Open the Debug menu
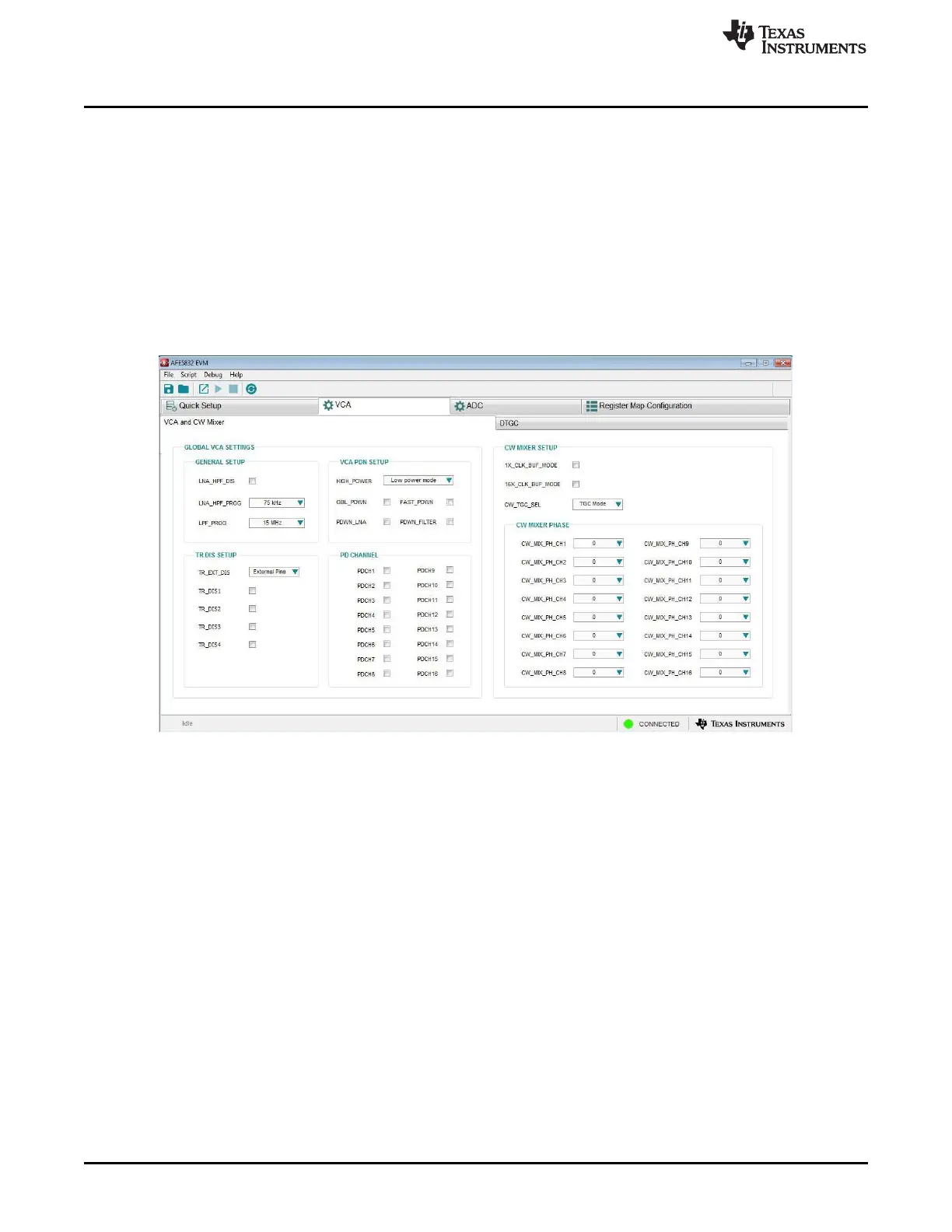 tap(213, 375)
